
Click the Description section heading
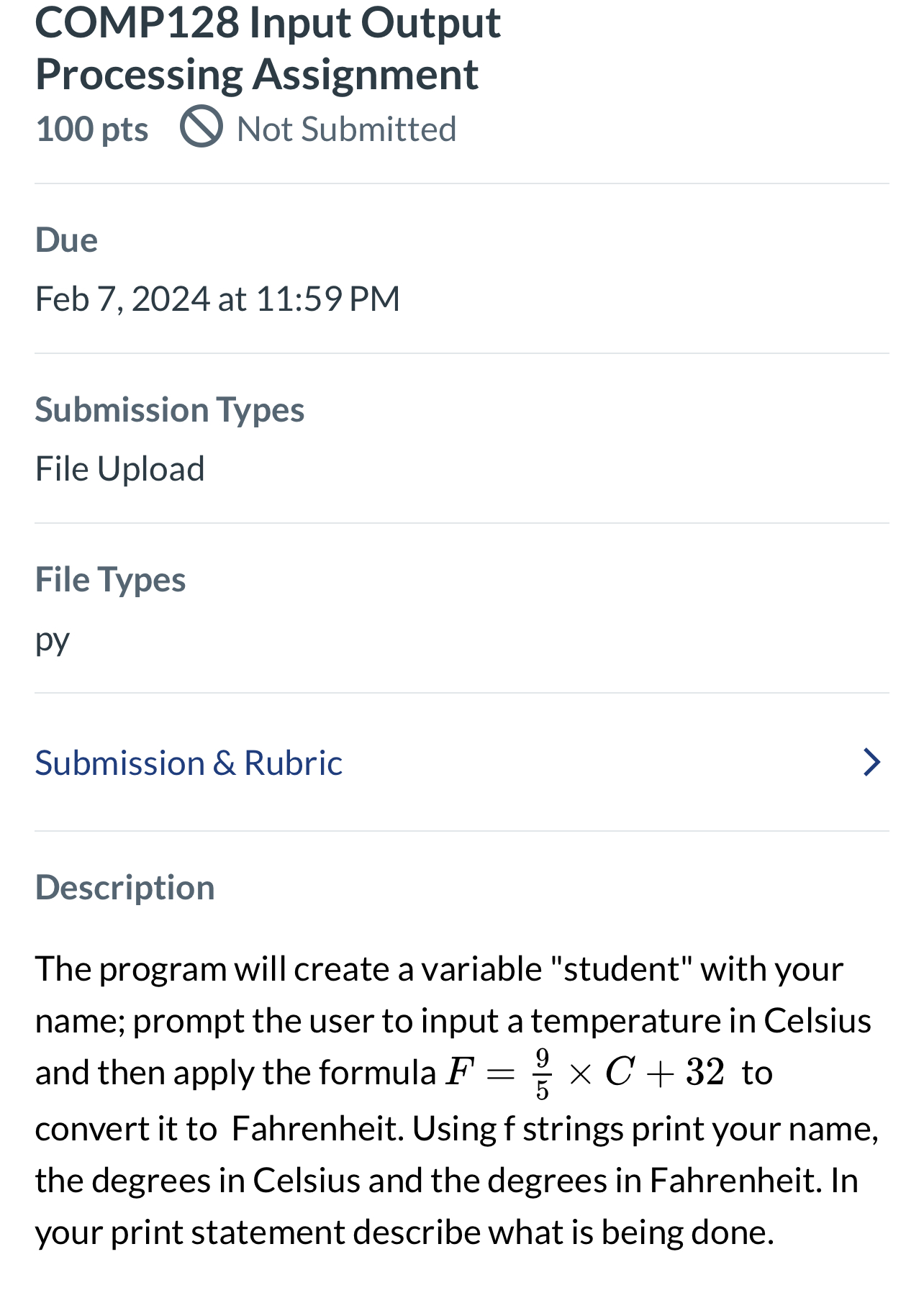[x=125, y=887]
